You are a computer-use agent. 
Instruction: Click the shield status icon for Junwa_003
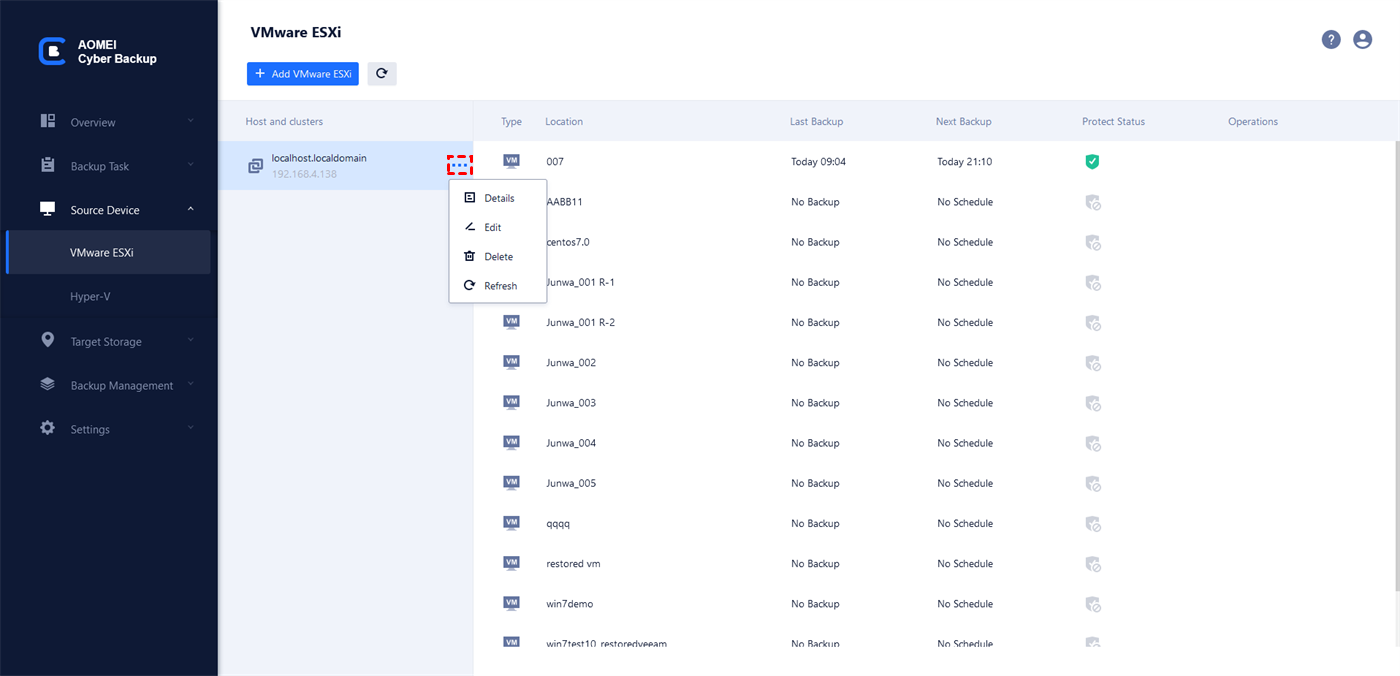point(1093,403)
